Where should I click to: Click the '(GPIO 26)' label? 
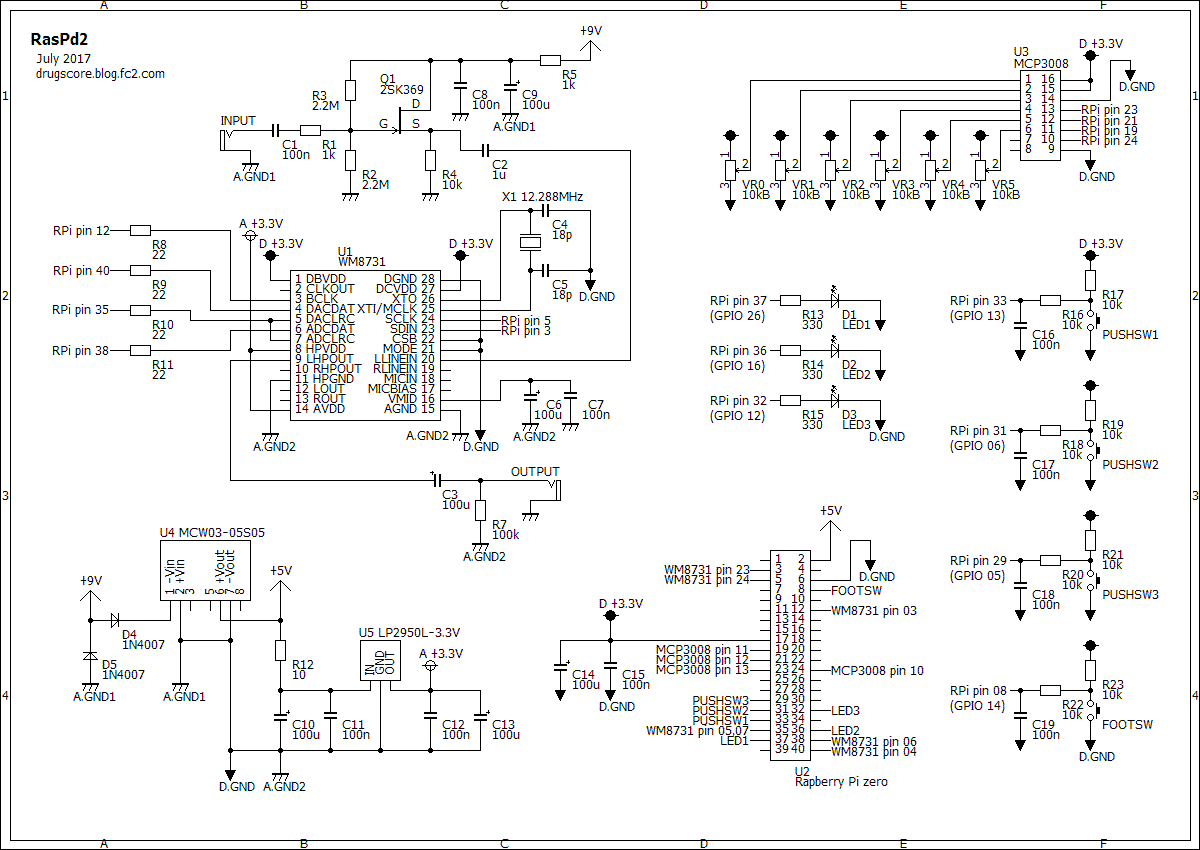[x=737, y=316]
